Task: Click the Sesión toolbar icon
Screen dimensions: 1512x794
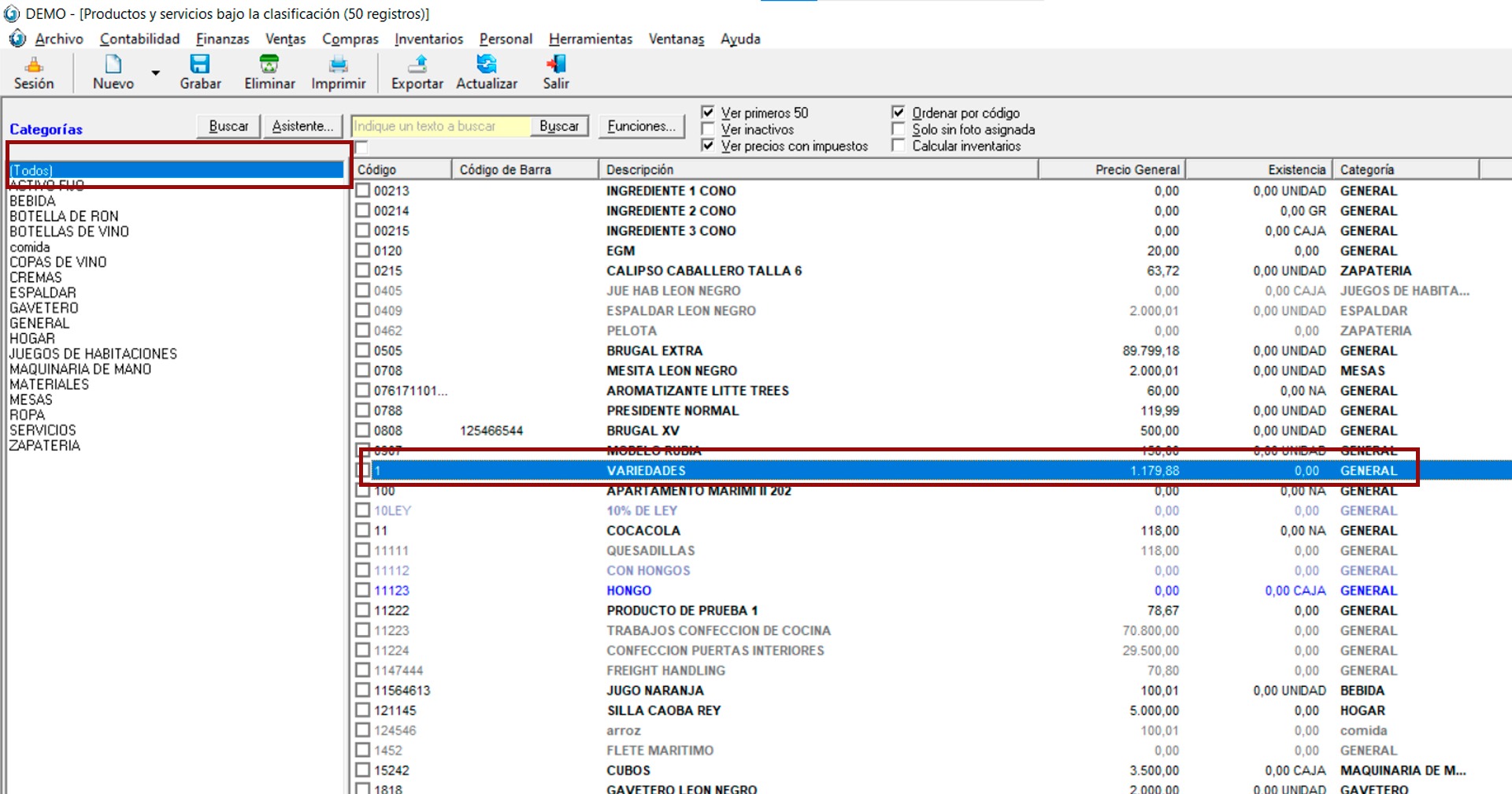Action: [x=34, y=65]
